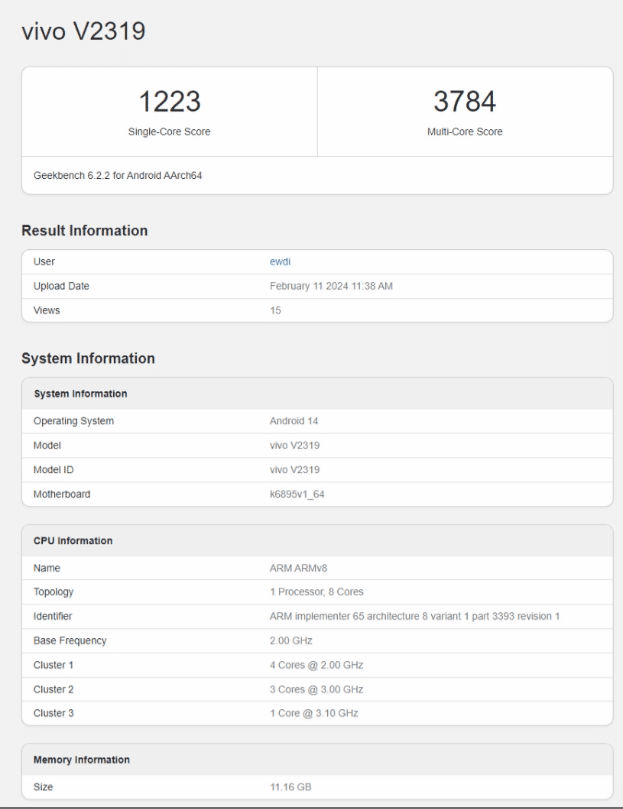Click the vivo V2319 page title

[x=84, y=32]
